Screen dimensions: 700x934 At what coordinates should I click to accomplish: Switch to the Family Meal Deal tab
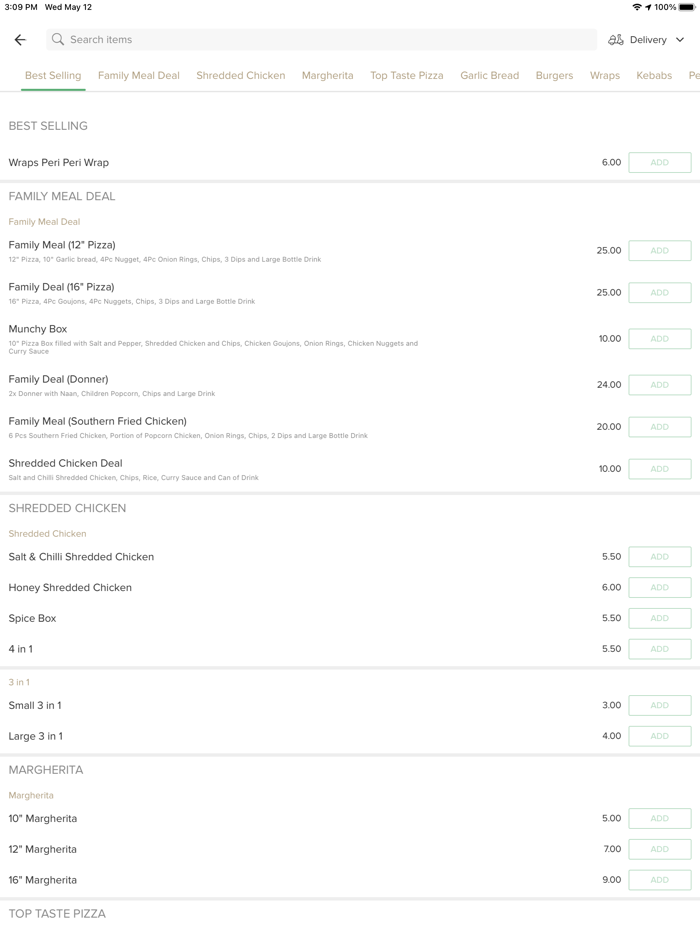click(139, 76)
